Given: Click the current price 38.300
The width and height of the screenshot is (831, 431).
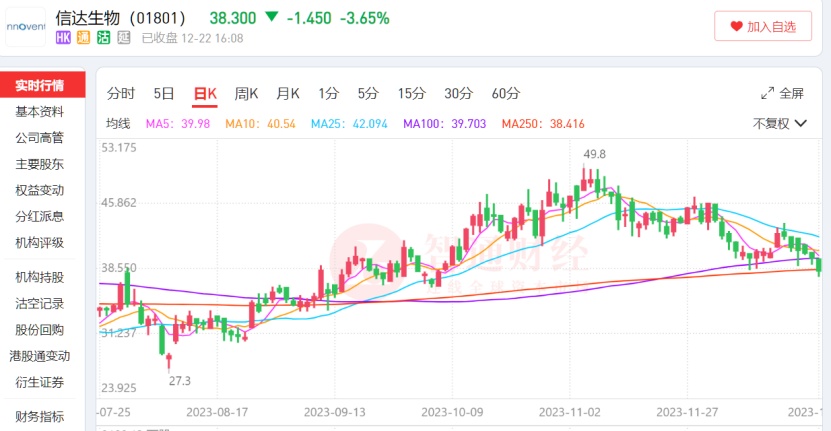Looking at the screenshot, I should 233,18.
